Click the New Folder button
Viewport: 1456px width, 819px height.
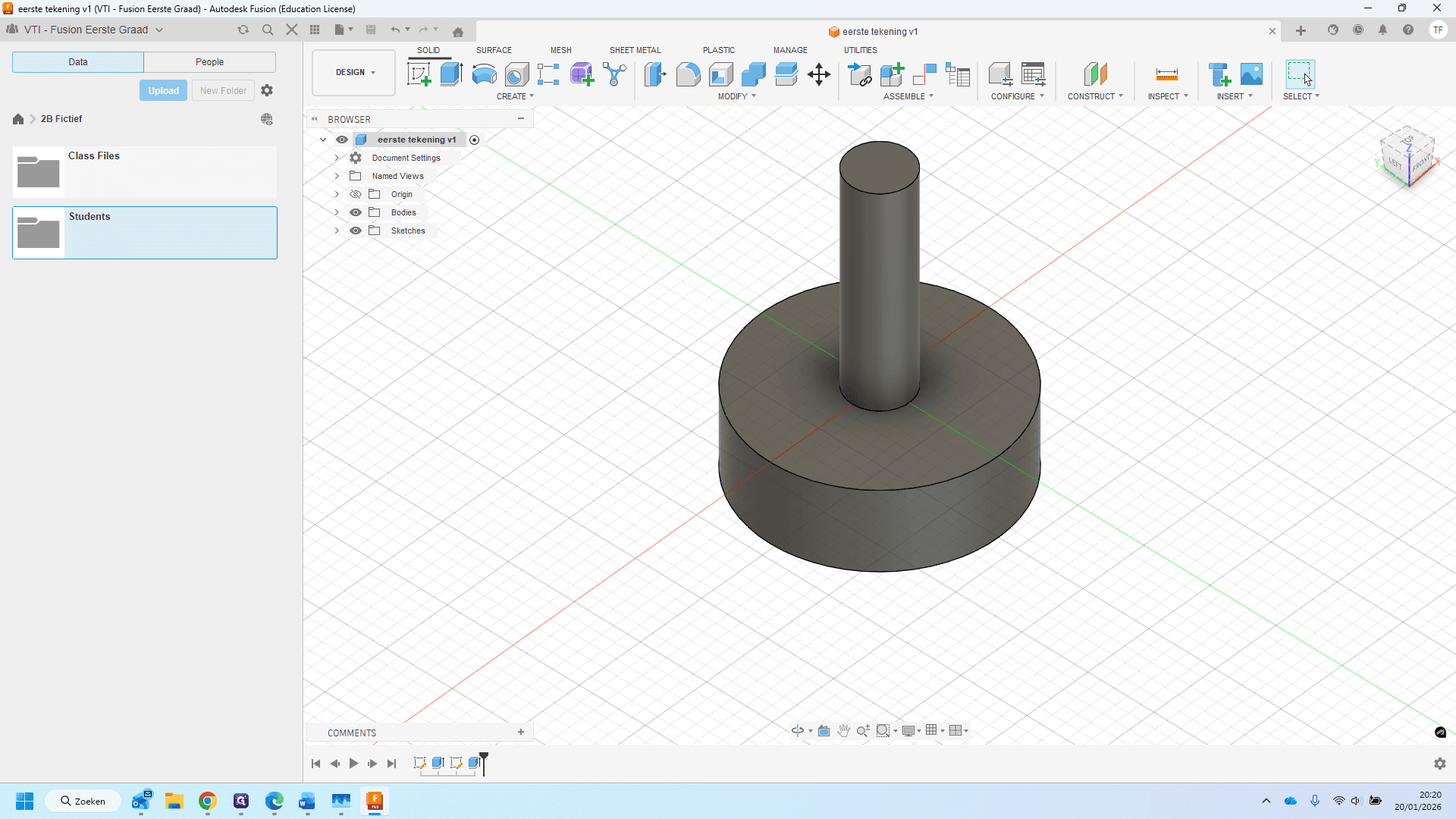pos(223,90)
